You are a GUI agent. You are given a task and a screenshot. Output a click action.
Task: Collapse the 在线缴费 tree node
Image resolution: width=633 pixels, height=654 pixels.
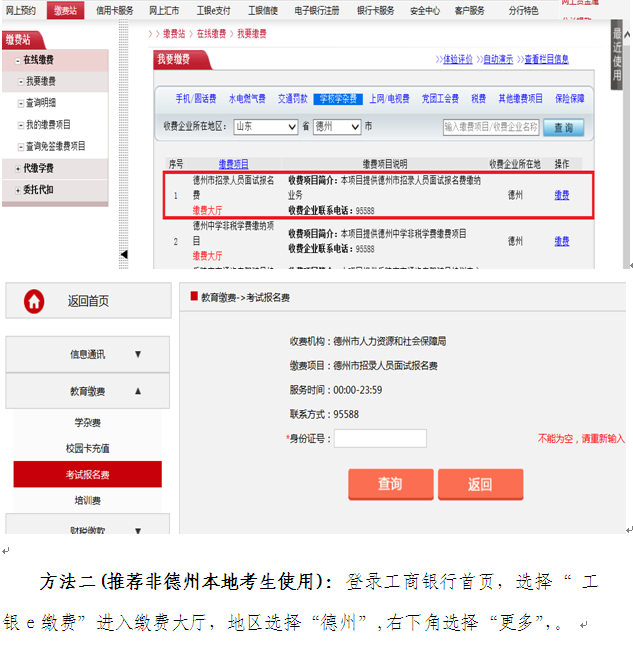18,61
